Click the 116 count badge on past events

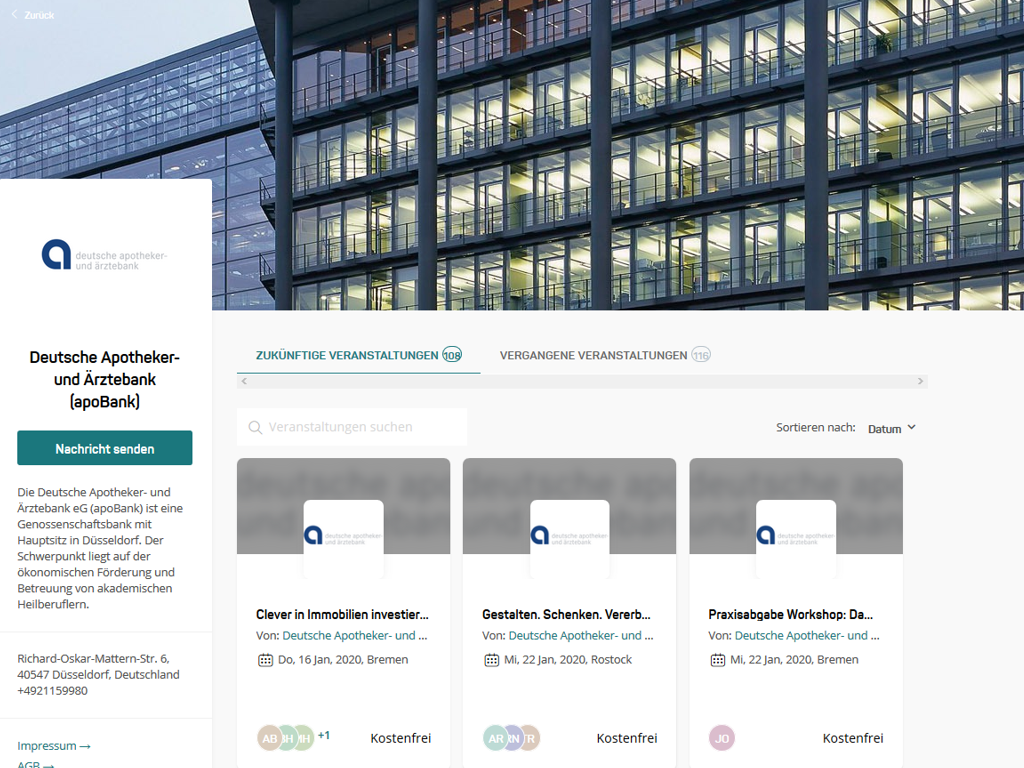(701, 355)
